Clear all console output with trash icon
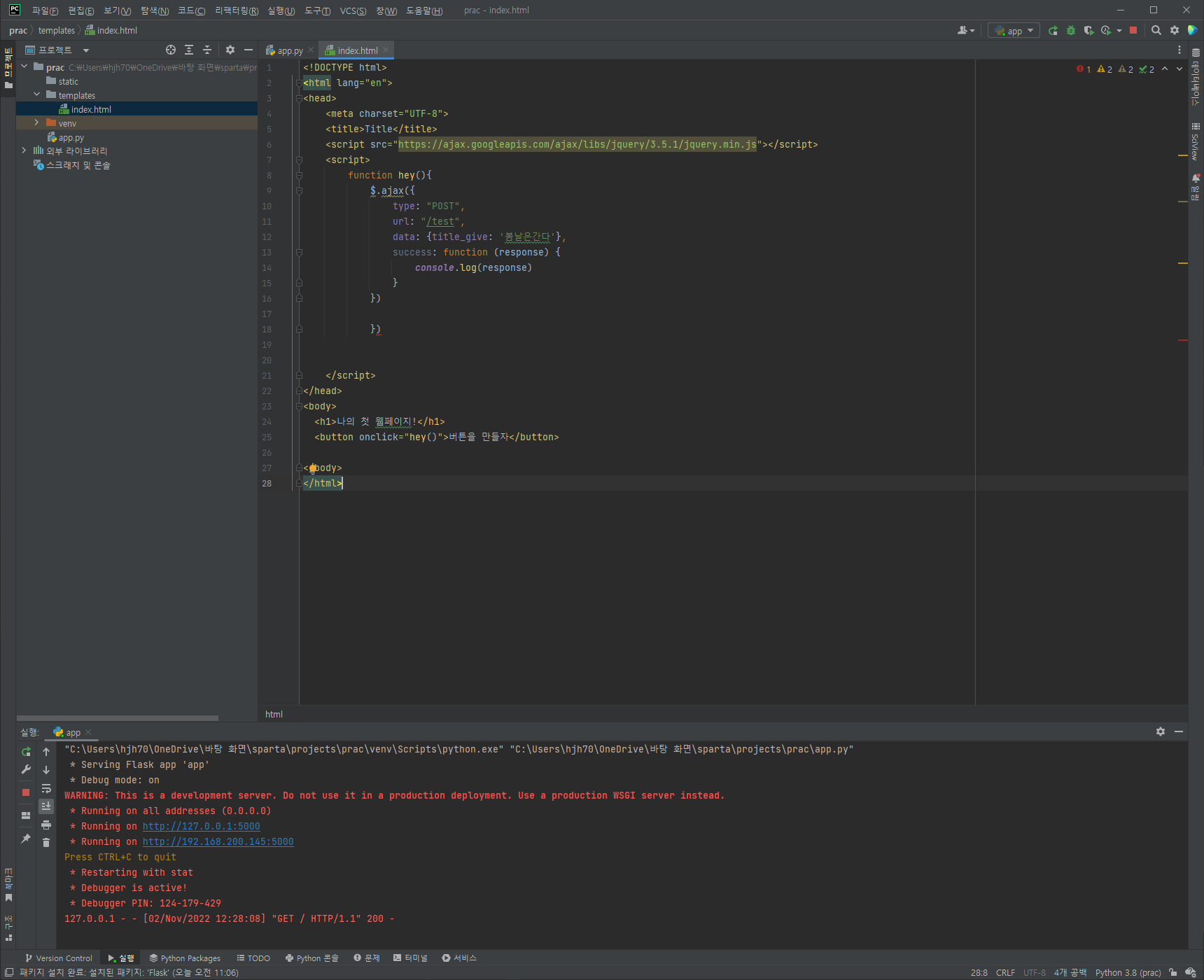Screen dimensions: 1204x980 point(46,843)
